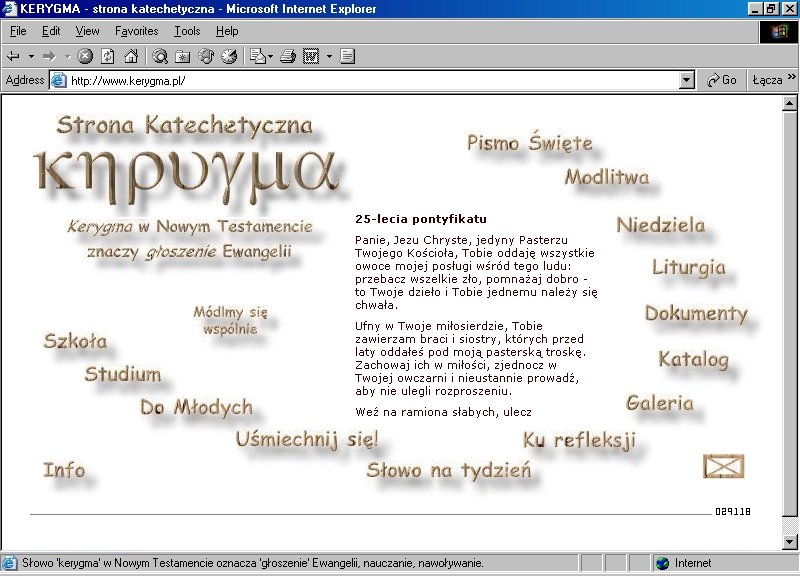Open the Favorites folder icon
Image resolution: width=800 pixels, height=576 pixels.
point(183,56)
